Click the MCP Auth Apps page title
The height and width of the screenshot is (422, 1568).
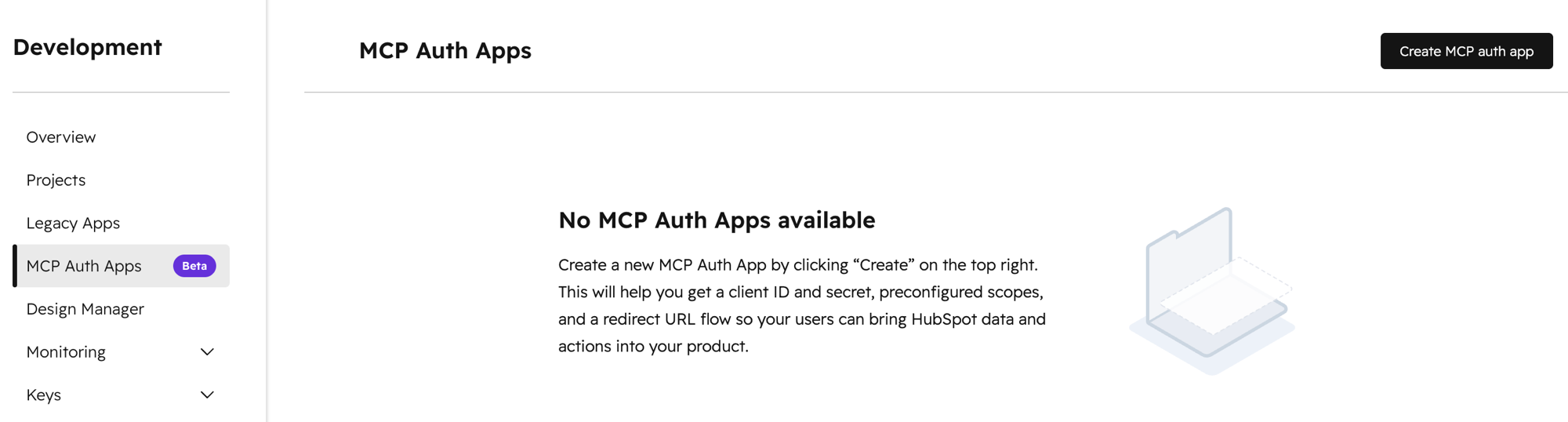point(445,51)
